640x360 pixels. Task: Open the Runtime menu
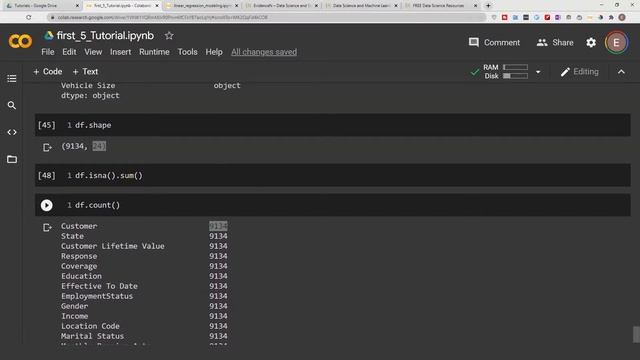[154, 52]
